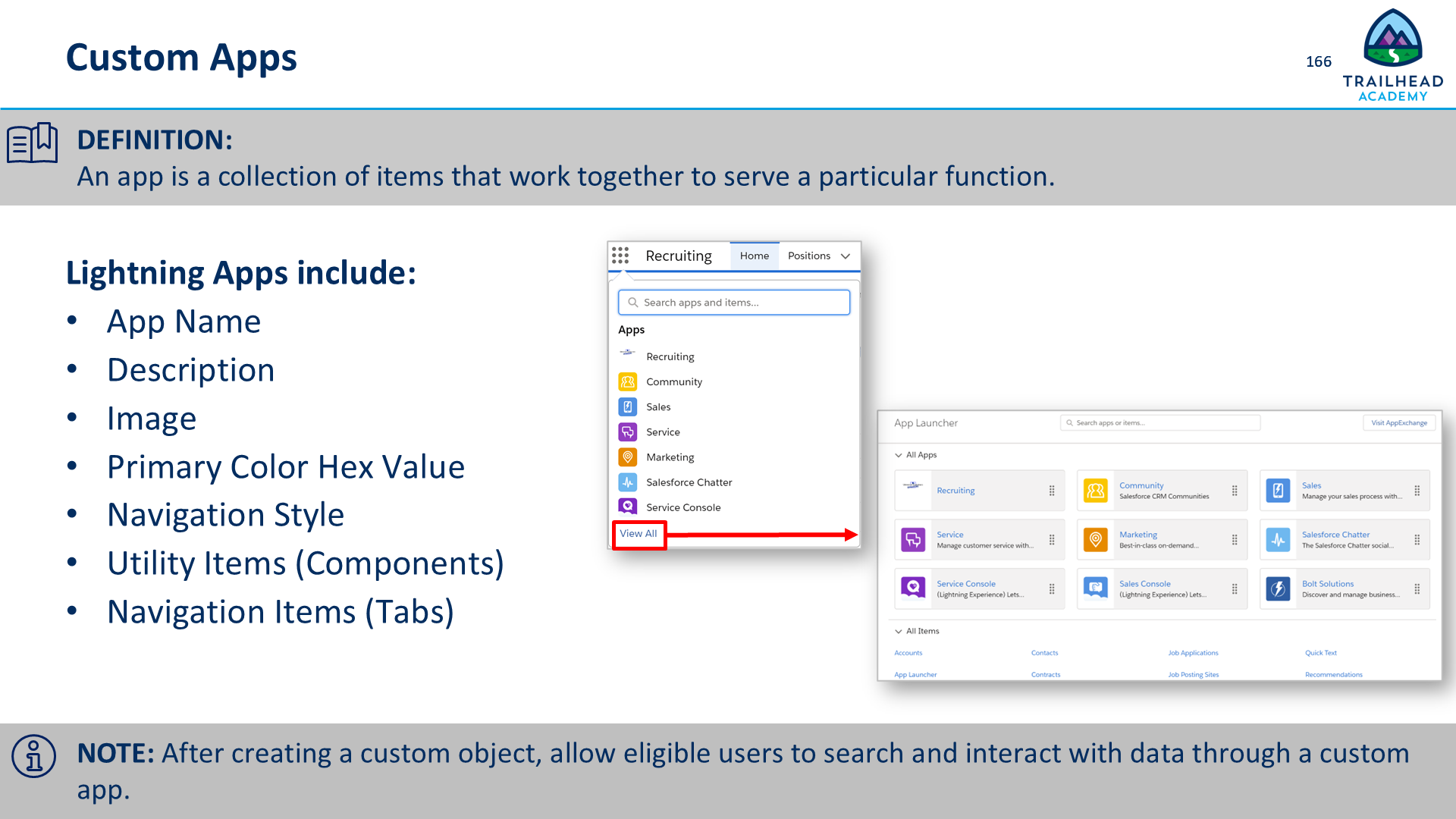
Task: Click the View All link
Action: pos(639,534)
